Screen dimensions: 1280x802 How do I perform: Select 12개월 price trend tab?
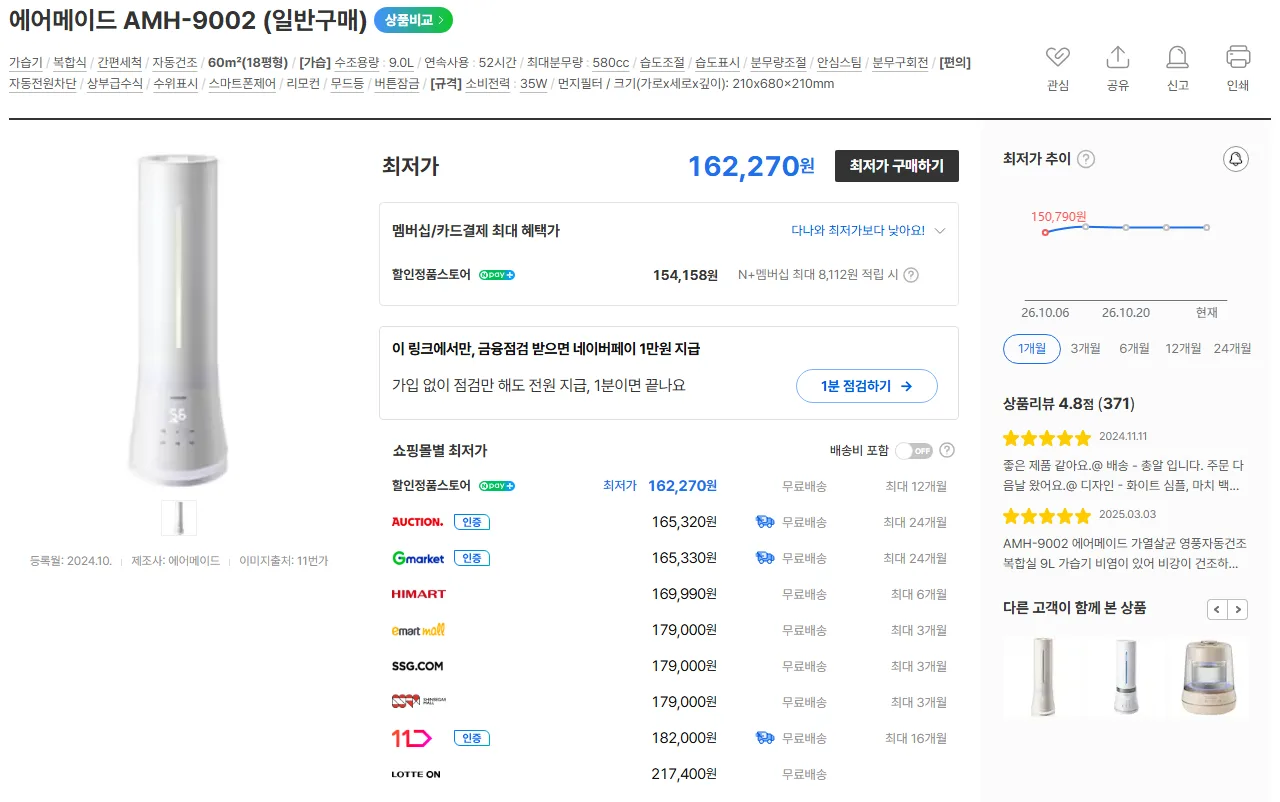[x=1183, y=349]
